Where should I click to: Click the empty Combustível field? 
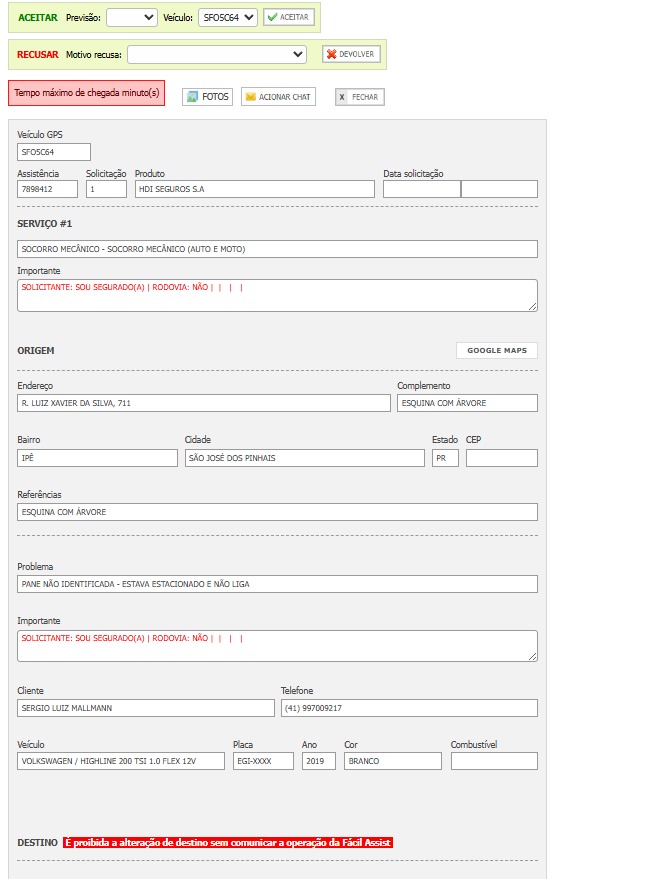(x=494, y=761)
